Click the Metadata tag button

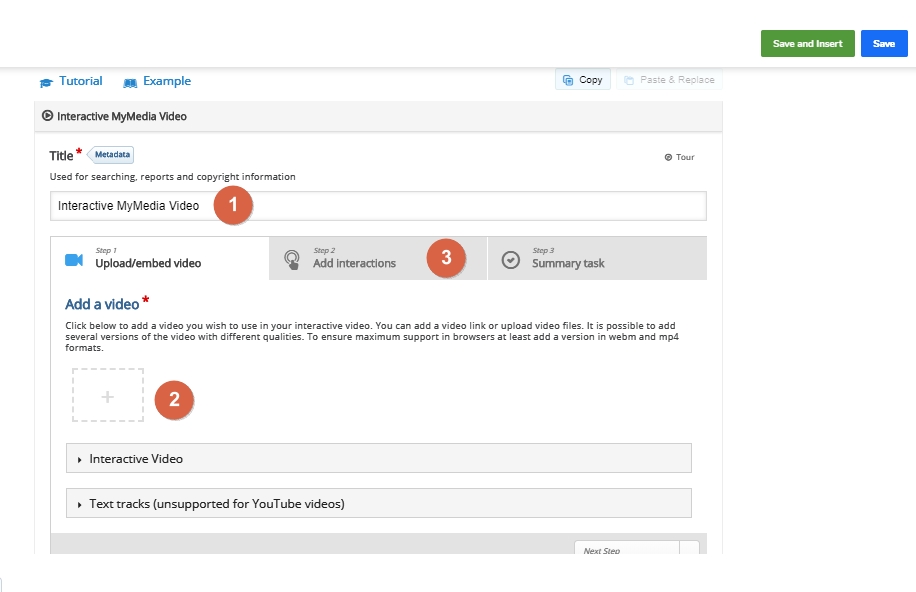[111, 155]
